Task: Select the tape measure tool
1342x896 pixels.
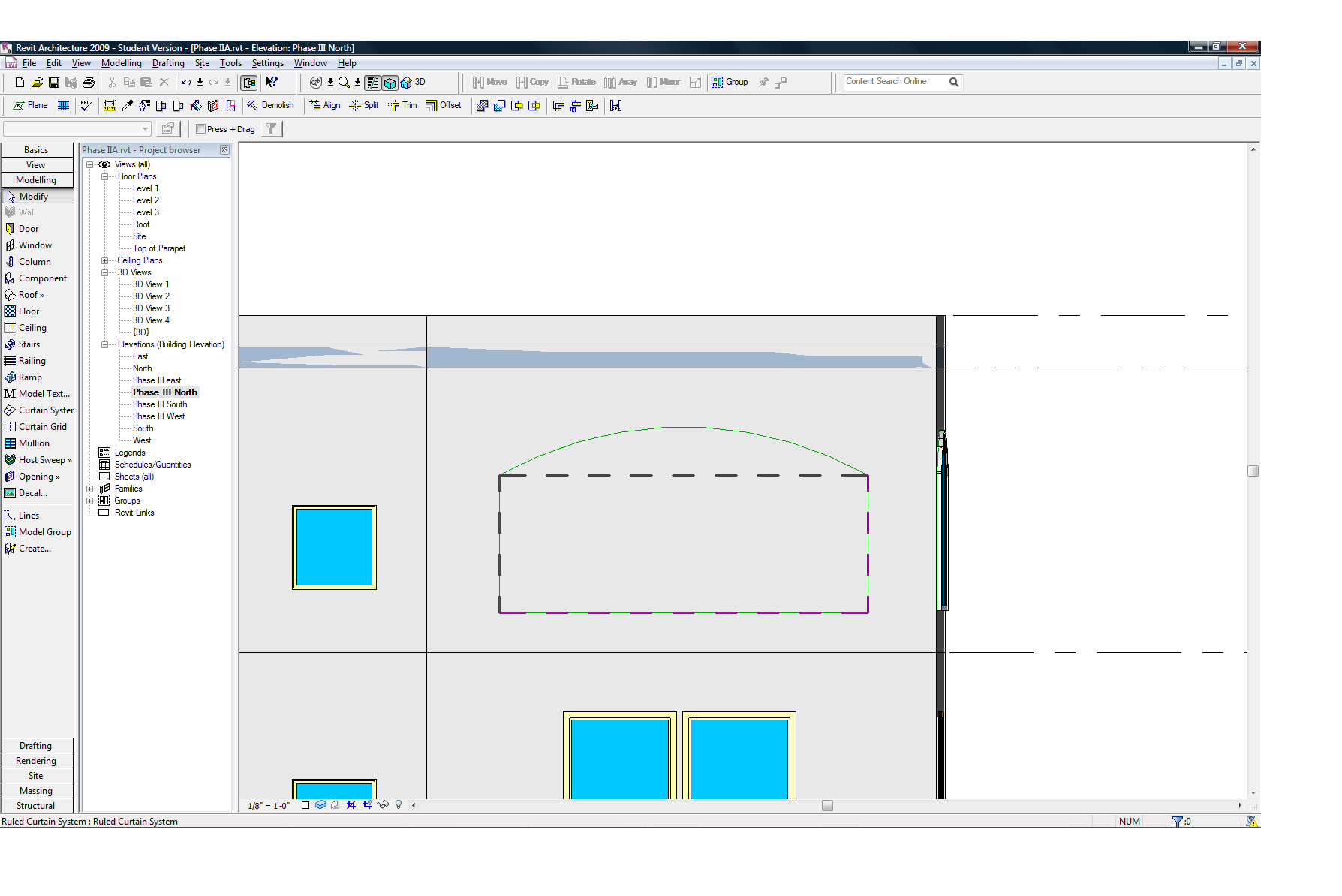Action: [x=110, y=106]
